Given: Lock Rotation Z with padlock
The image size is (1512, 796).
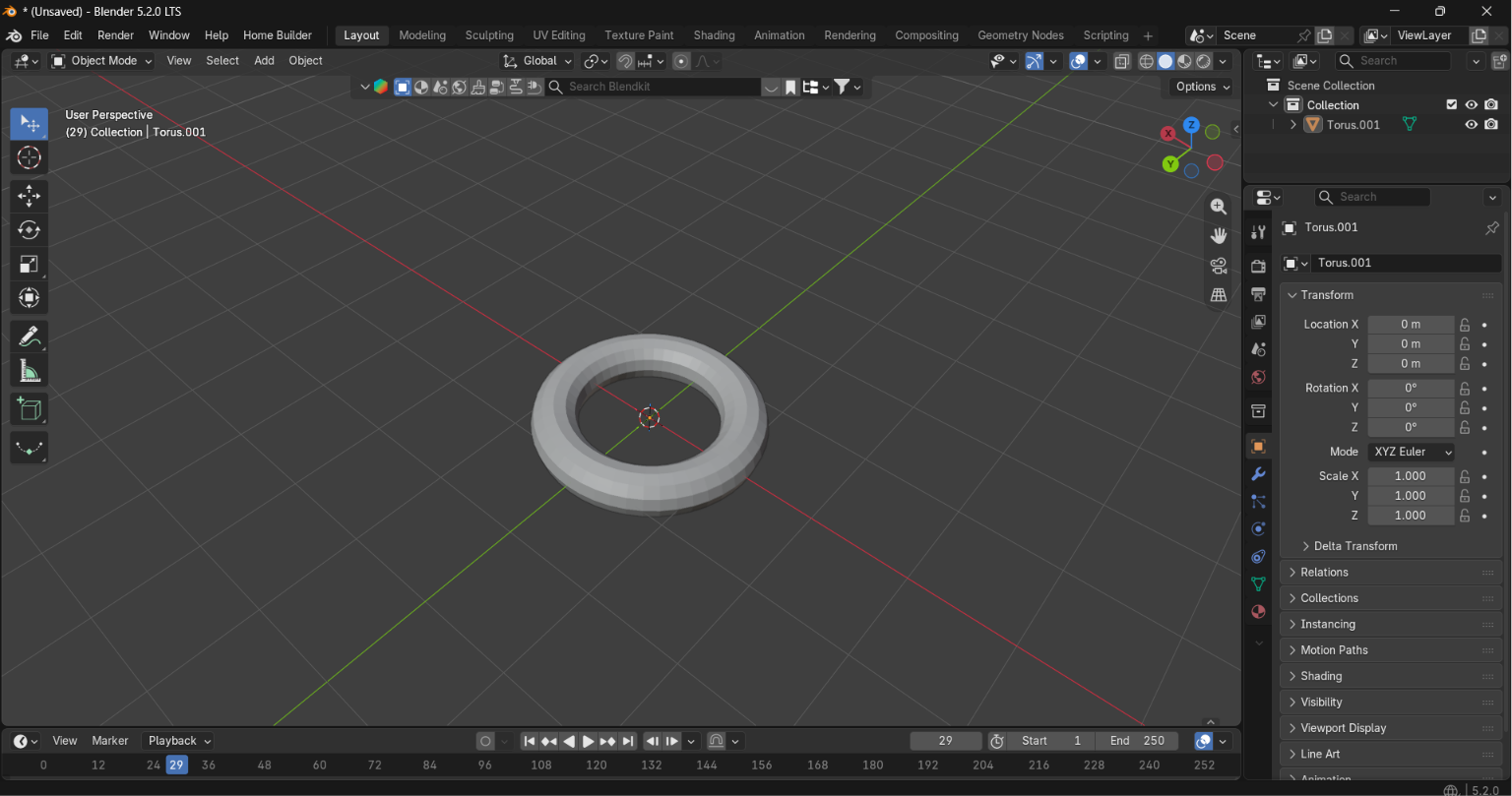Looking at the screenshot, I should point(1465,428).
